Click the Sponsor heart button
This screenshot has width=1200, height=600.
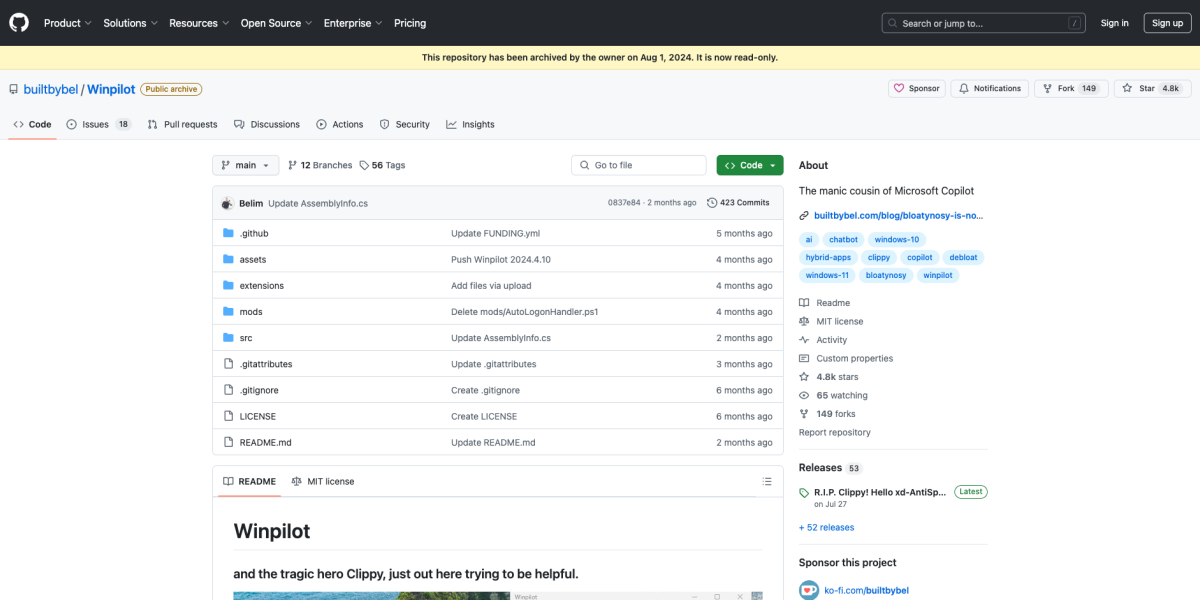pyautogui.click(x=916, y=88)
